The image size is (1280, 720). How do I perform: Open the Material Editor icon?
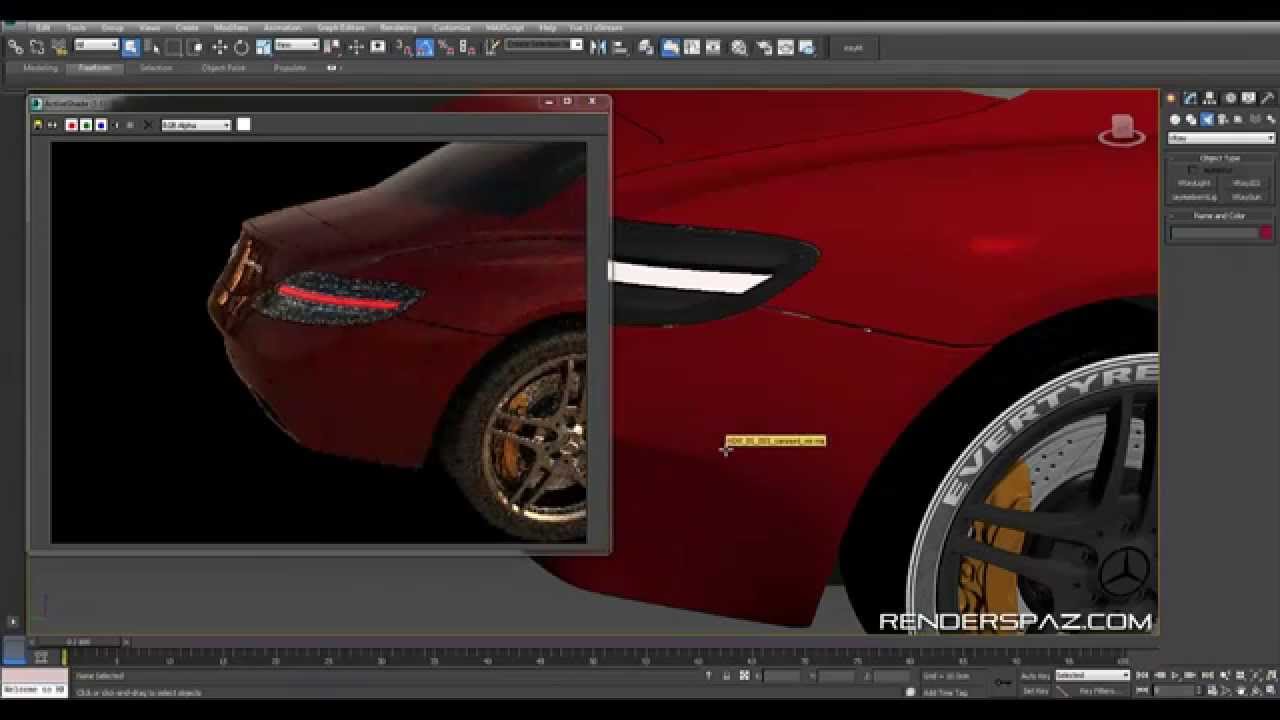(x=739, y=46)
